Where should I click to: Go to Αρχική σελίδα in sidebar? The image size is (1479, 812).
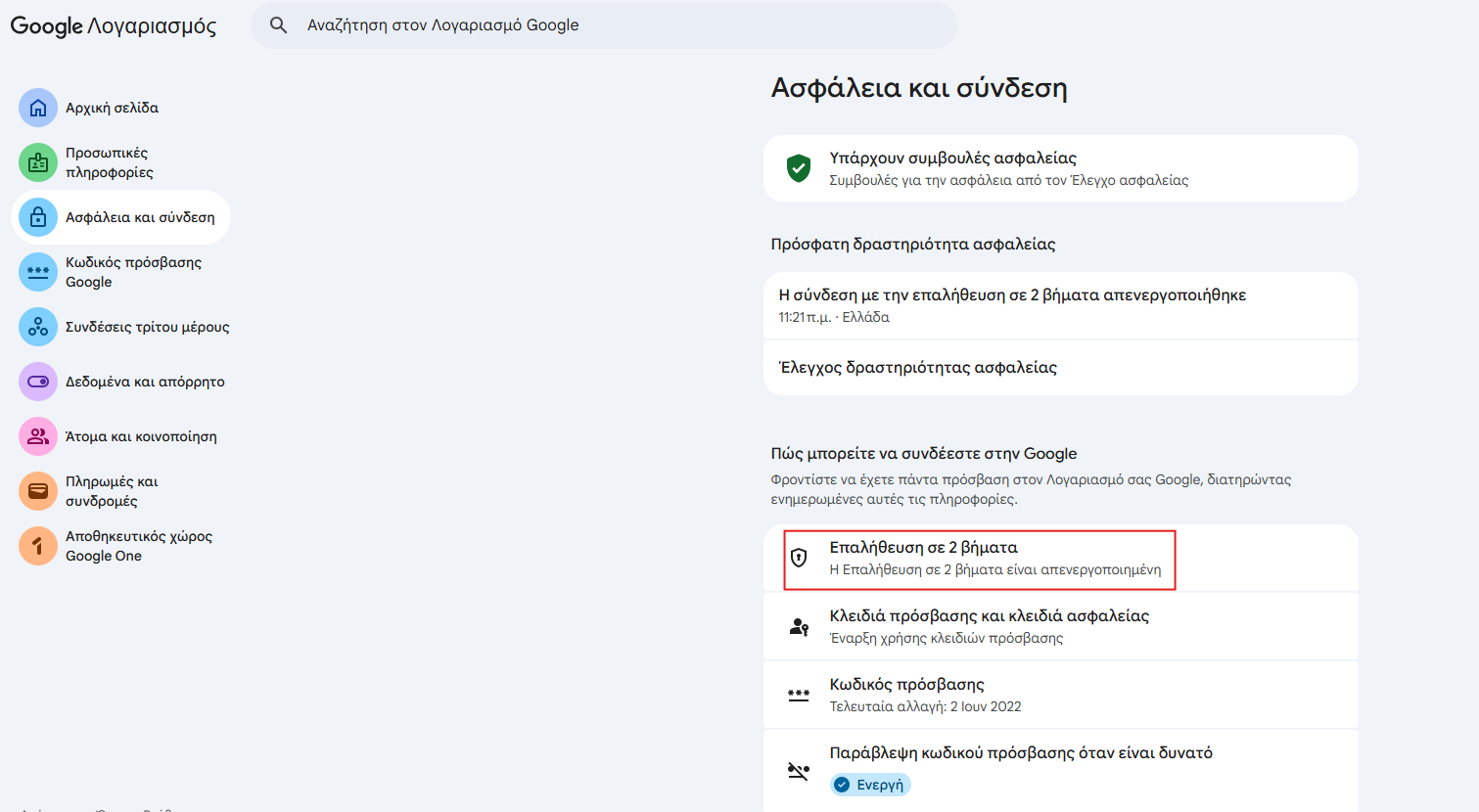[x=112, y=108]
